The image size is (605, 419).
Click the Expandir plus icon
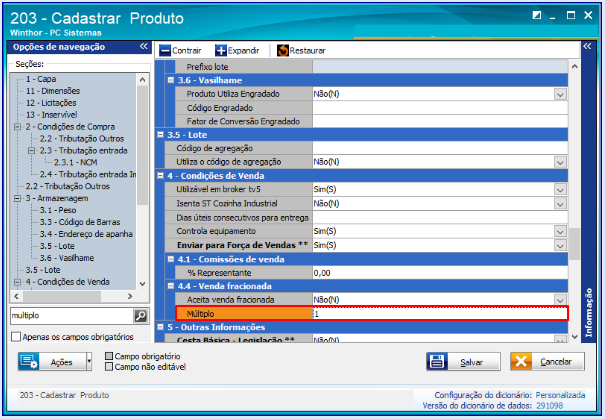tap(221, 51)
